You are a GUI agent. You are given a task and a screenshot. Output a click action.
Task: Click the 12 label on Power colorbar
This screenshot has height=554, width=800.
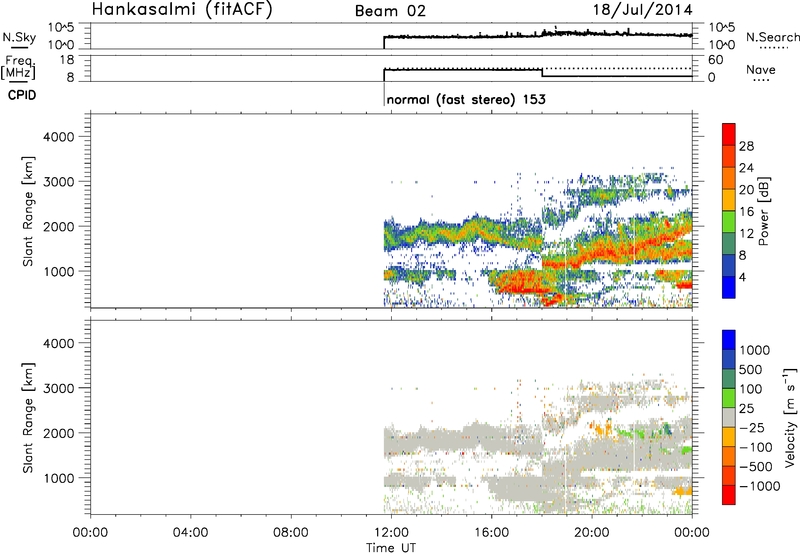746,233
